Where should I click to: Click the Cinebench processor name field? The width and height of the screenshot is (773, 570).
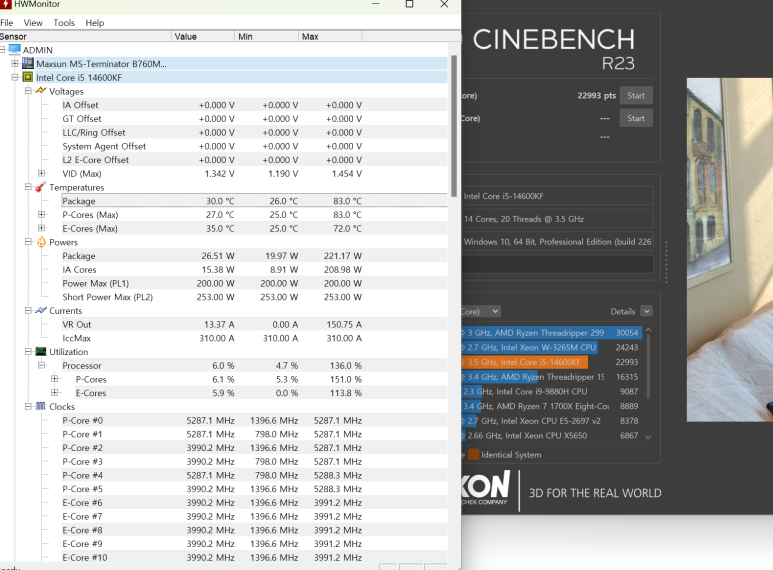(557, 196)
